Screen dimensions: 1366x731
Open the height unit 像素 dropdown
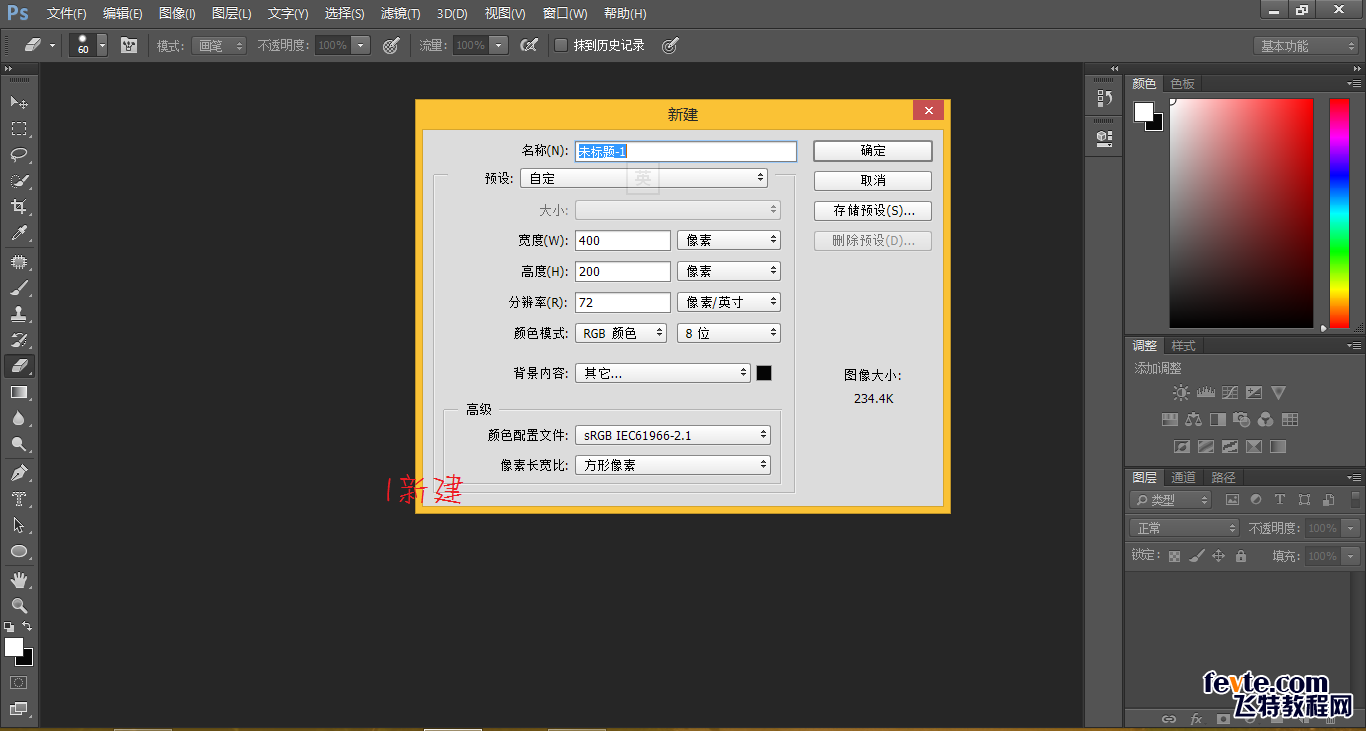pos(728,271)
